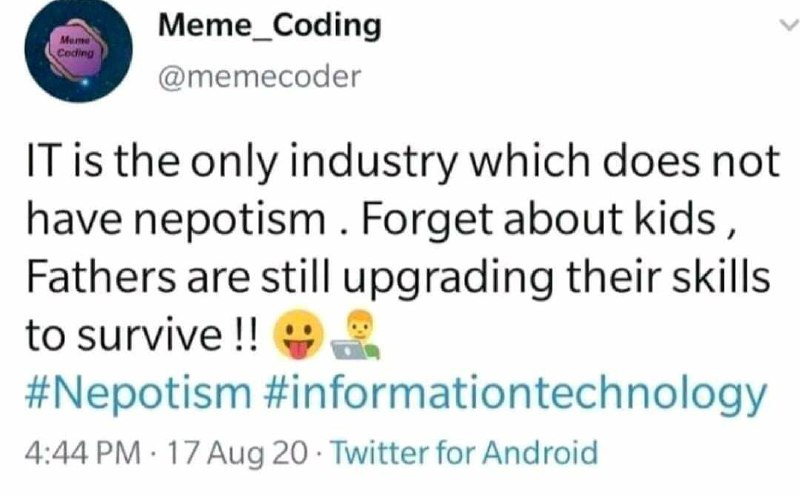Open the Meme_Coding profile avatar
This screenshot has width=800, height=496.
(79, 49)
